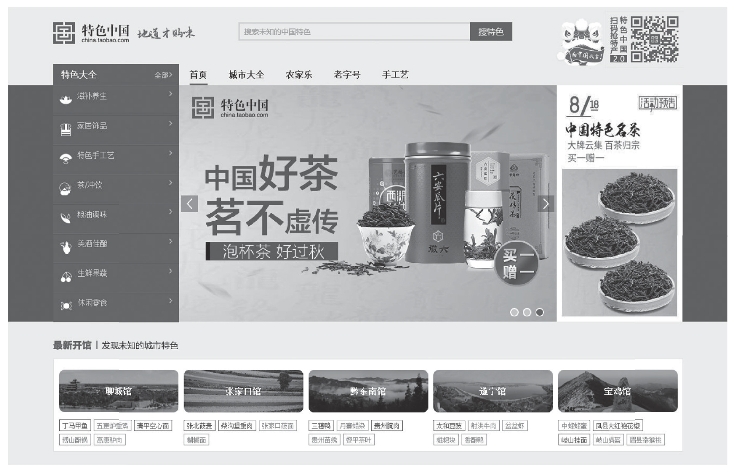Click the furniture icon beside 家居饰品
This screenshot has height=472, width=736.
[x=66, y=129]
